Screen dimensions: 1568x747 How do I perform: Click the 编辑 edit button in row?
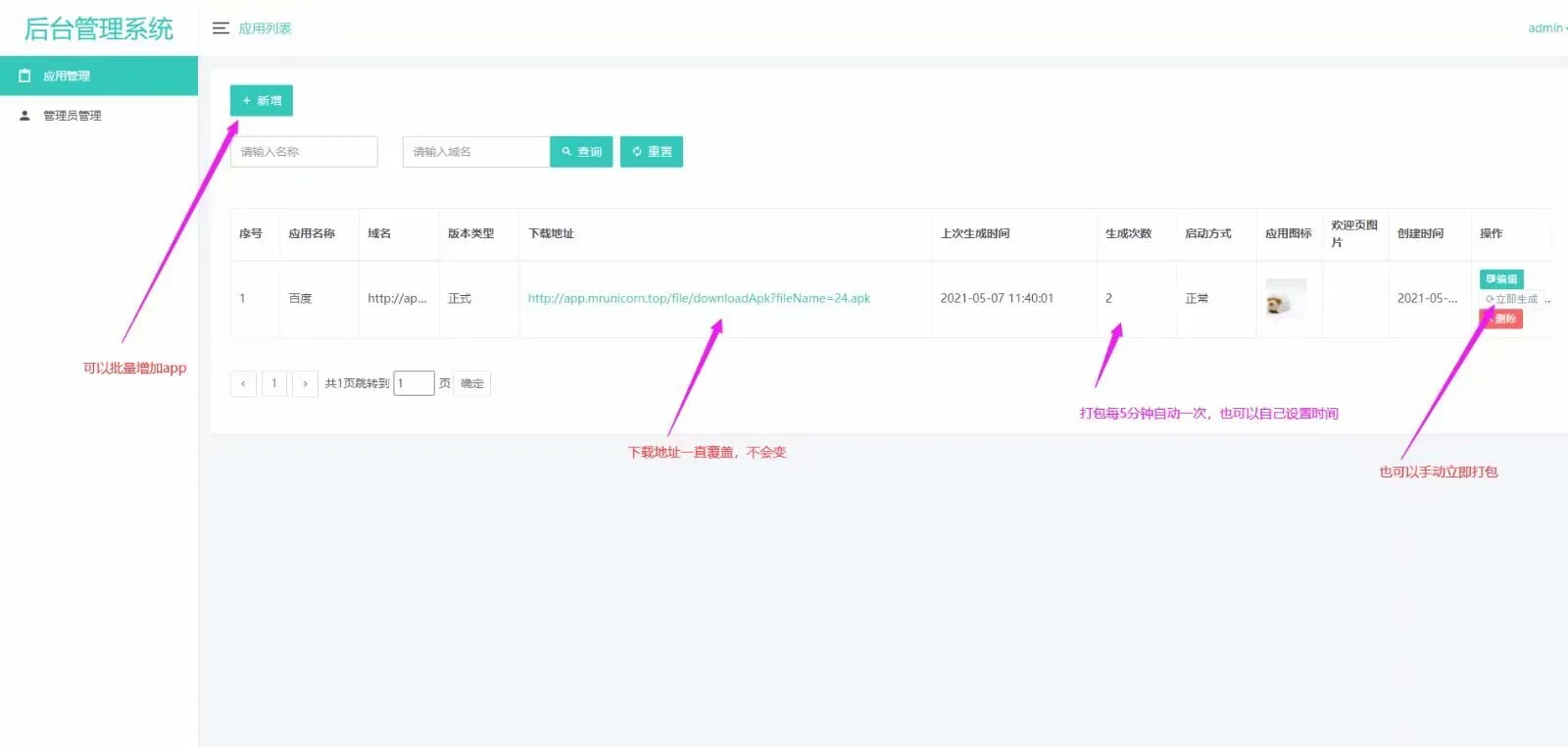1500,279
